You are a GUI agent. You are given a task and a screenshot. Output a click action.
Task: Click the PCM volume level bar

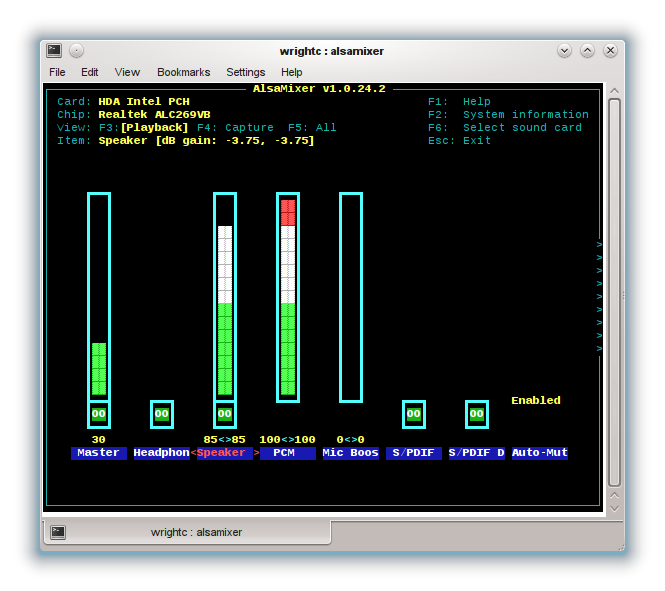click(x=287, y=296)
